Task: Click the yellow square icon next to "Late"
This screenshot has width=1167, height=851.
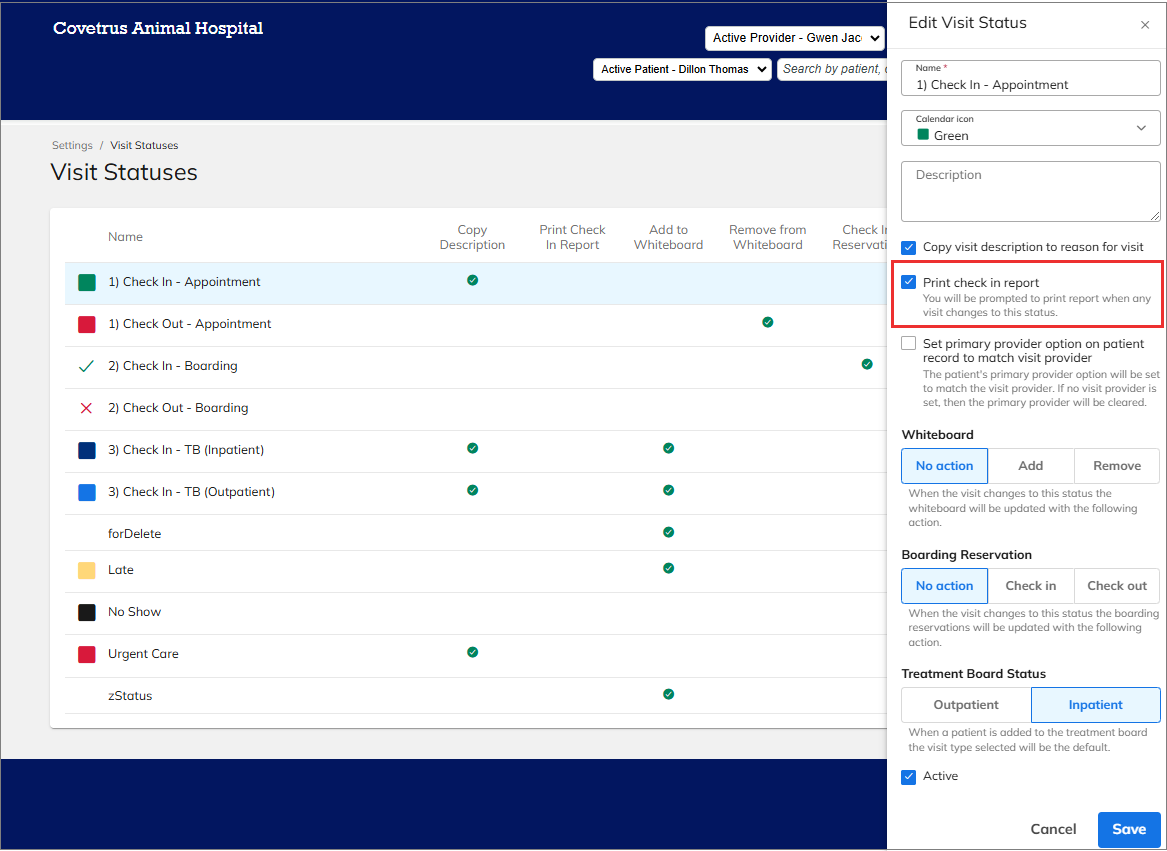Action: 86,570
